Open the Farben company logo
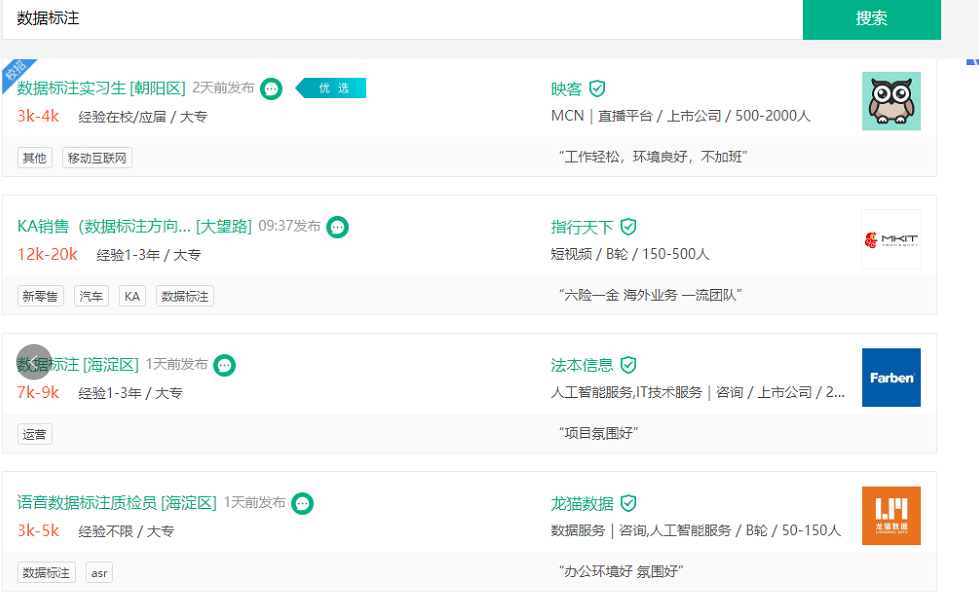 tap(891, 377)
